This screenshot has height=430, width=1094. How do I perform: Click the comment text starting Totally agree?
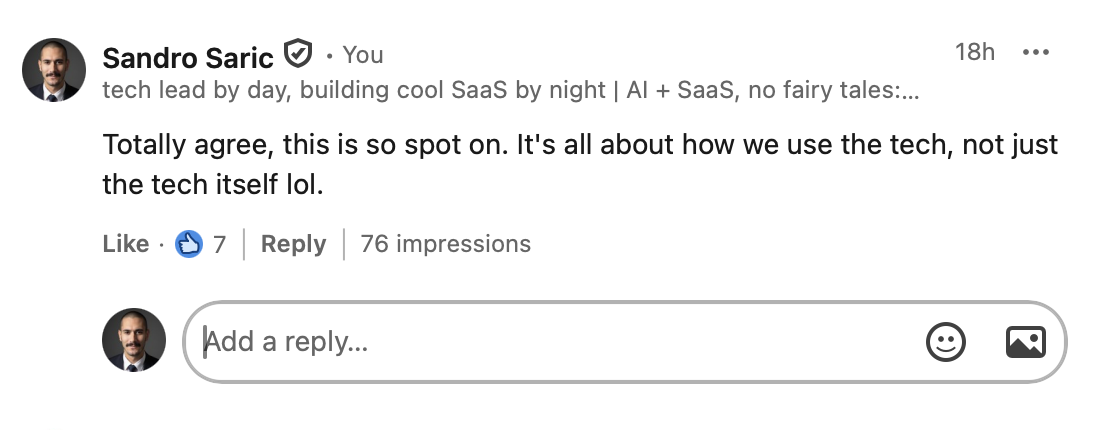tap(580, 146)
